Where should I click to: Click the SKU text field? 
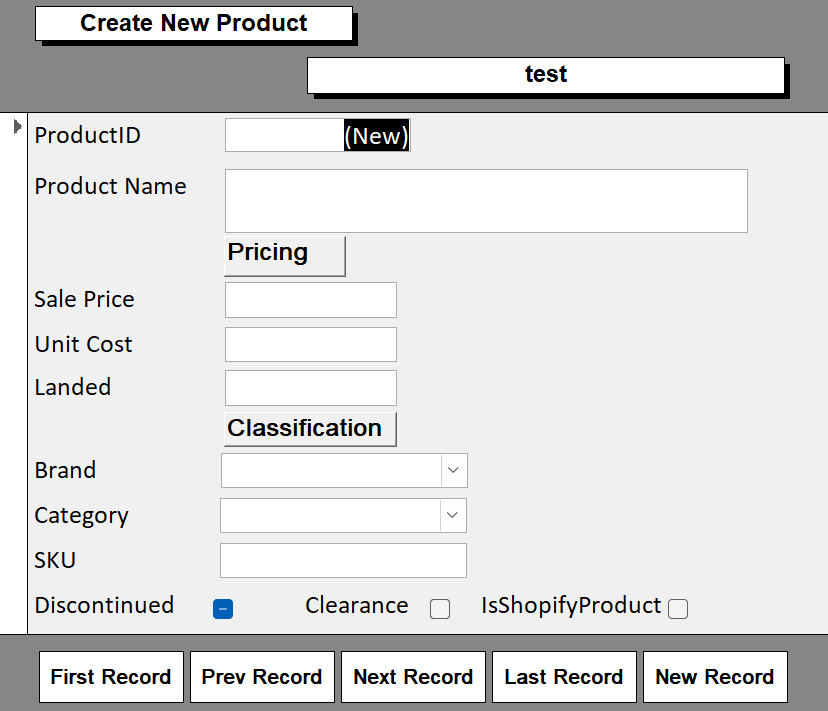coord(343,560)
